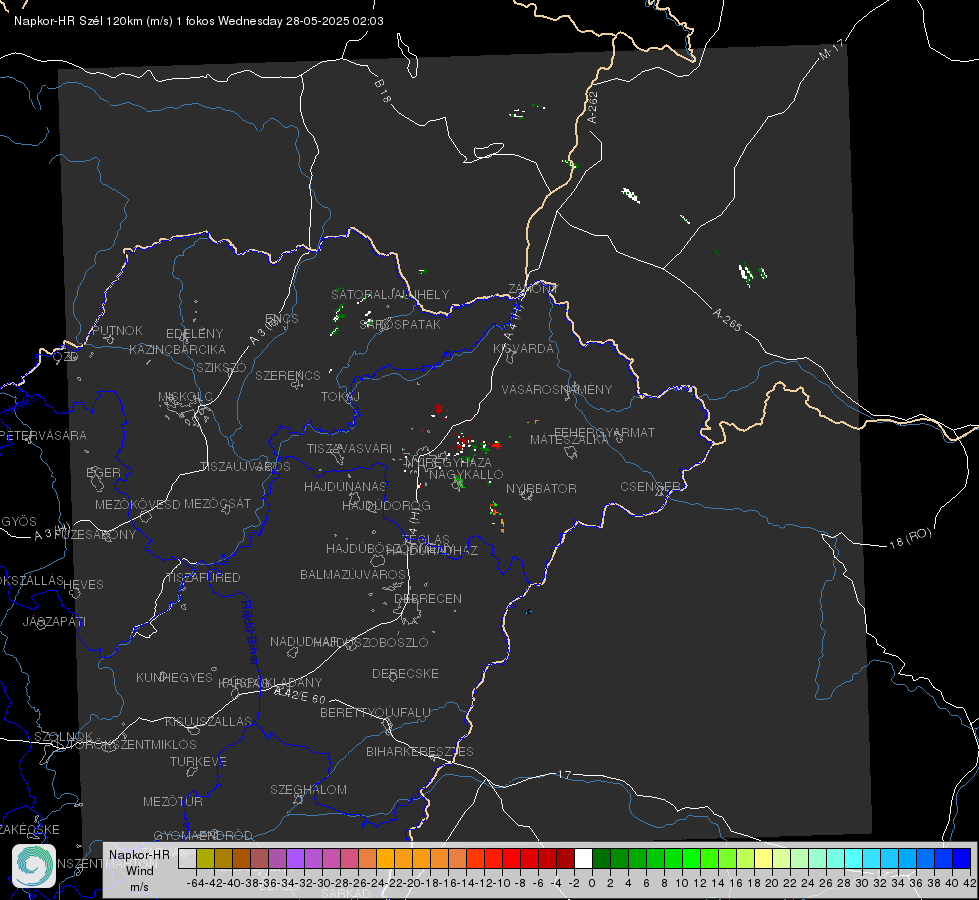Select the A-262 road label
Viewport: 979px width, 900px height.
(593, 107)
